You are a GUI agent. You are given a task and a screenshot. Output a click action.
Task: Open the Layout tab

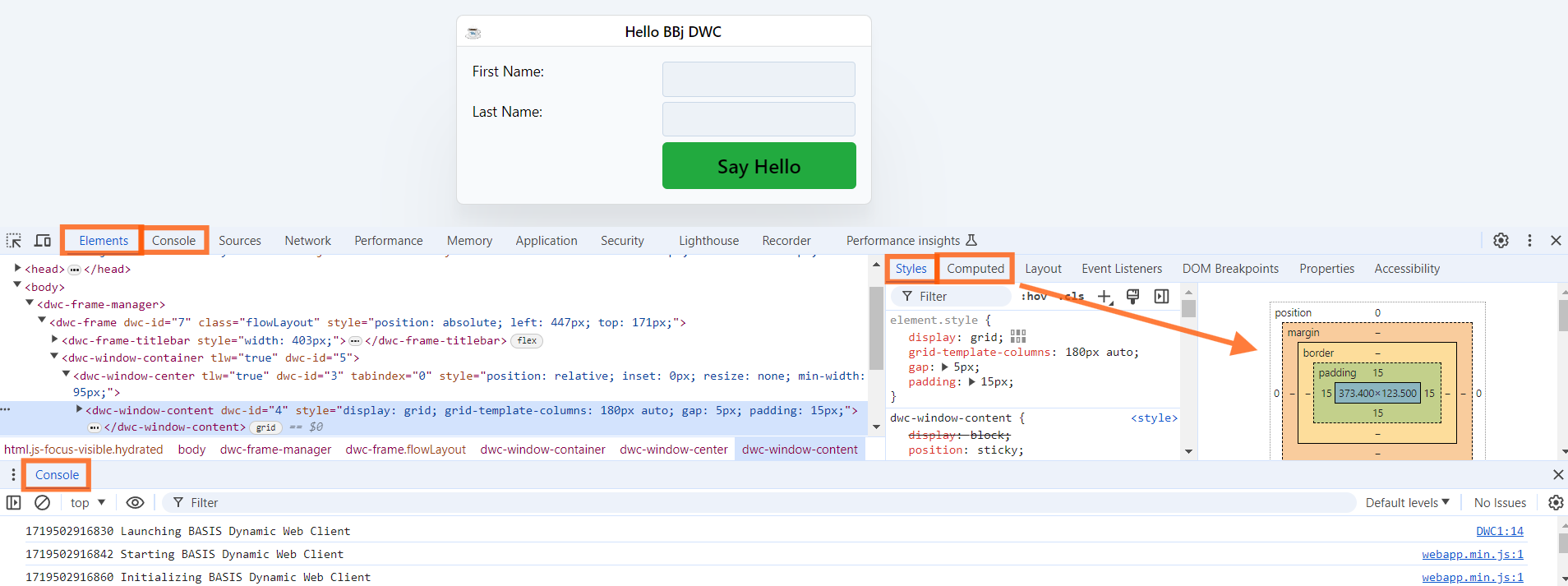coord(1043,268)
